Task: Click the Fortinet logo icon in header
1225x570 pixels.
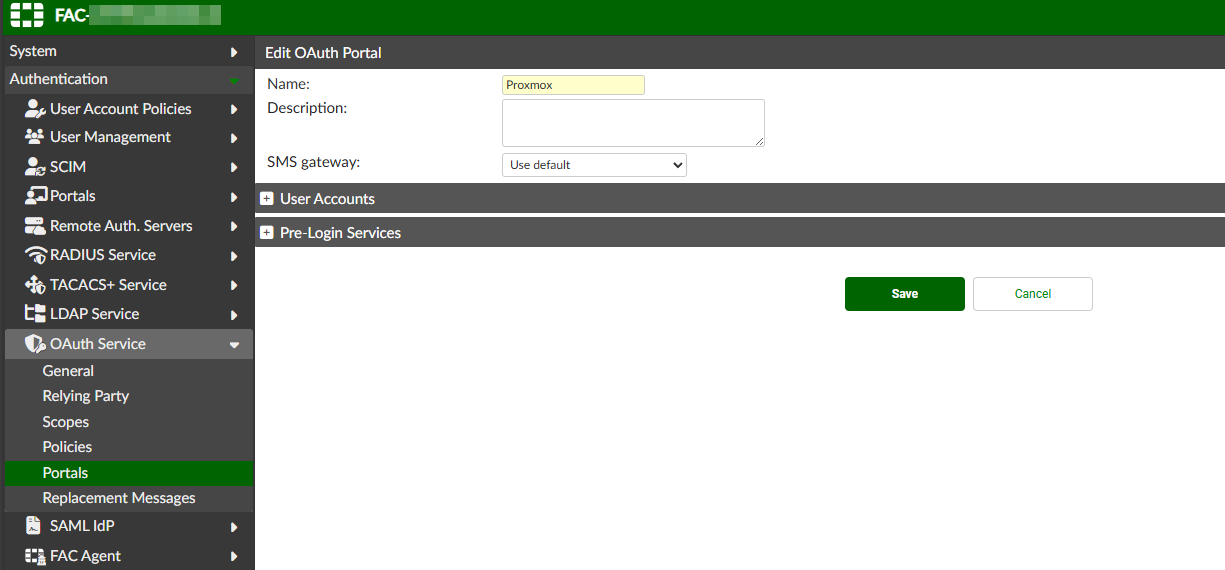Action: 27,16
